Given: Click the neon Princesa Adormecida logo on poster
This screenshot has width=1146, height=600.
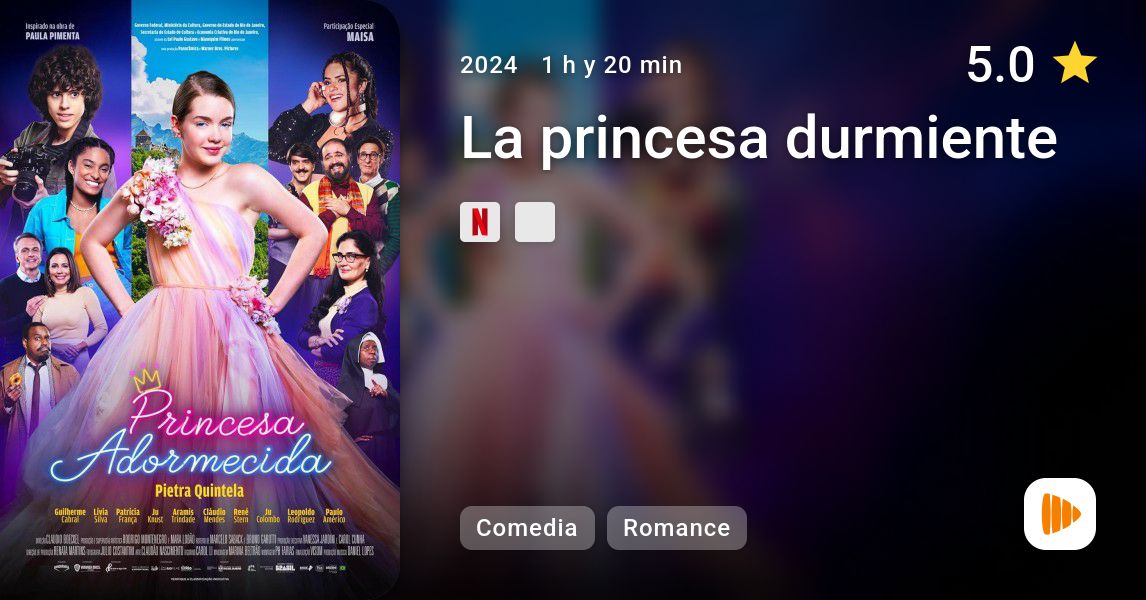Looking at the screenshot, I should click(191, 438).
